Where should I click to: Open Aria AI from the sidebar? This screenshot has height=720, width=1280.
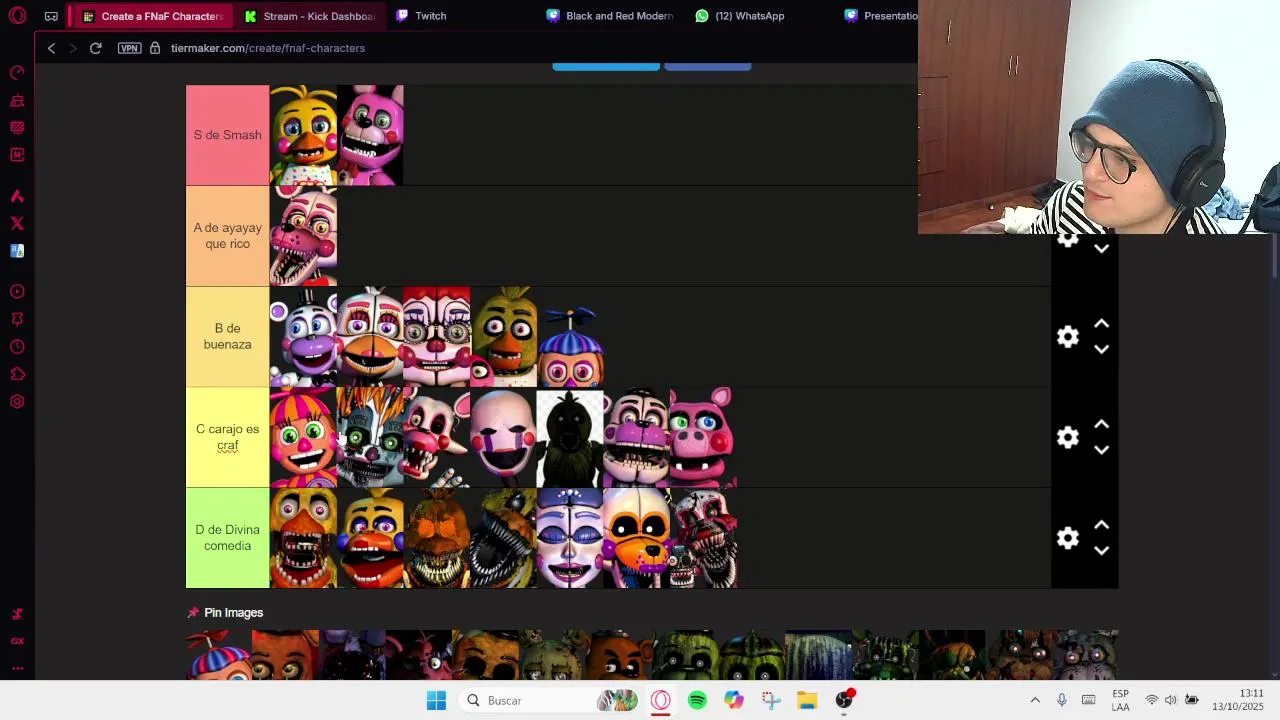click(17, 196)
